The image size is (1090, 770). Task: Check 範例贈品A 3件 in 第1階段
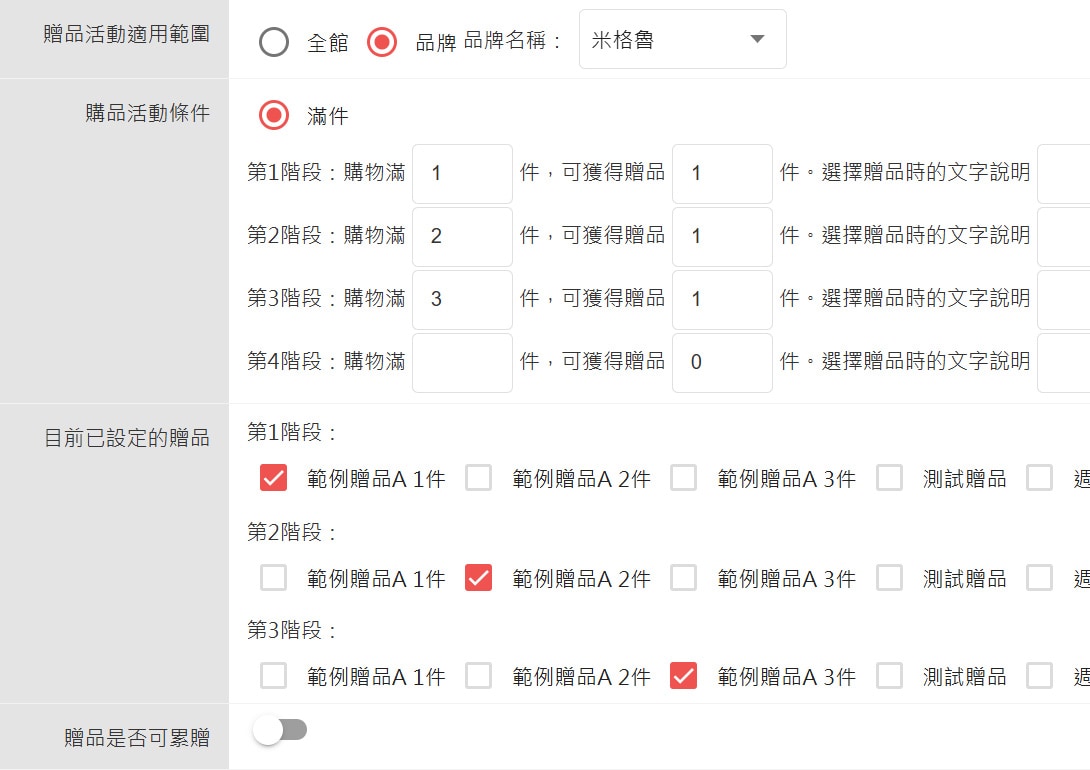coord(684,478)
